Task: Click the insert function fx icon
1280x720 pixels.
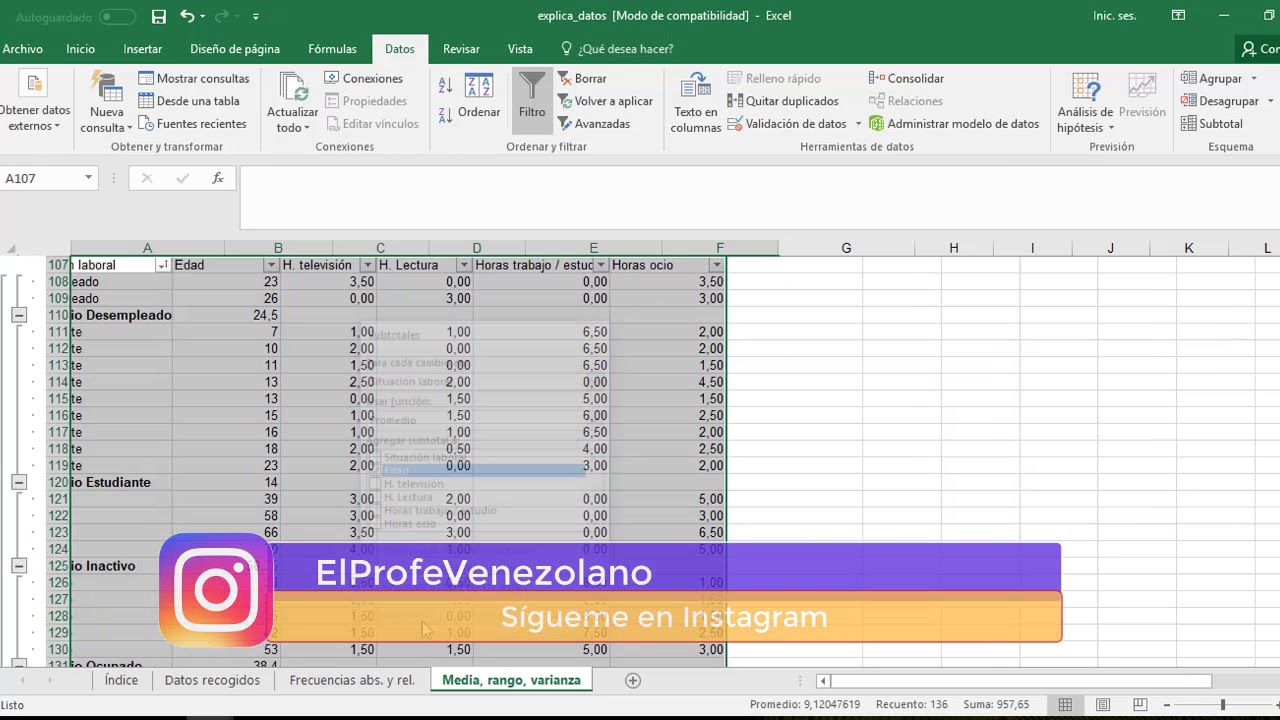Action: coord(217,178)
